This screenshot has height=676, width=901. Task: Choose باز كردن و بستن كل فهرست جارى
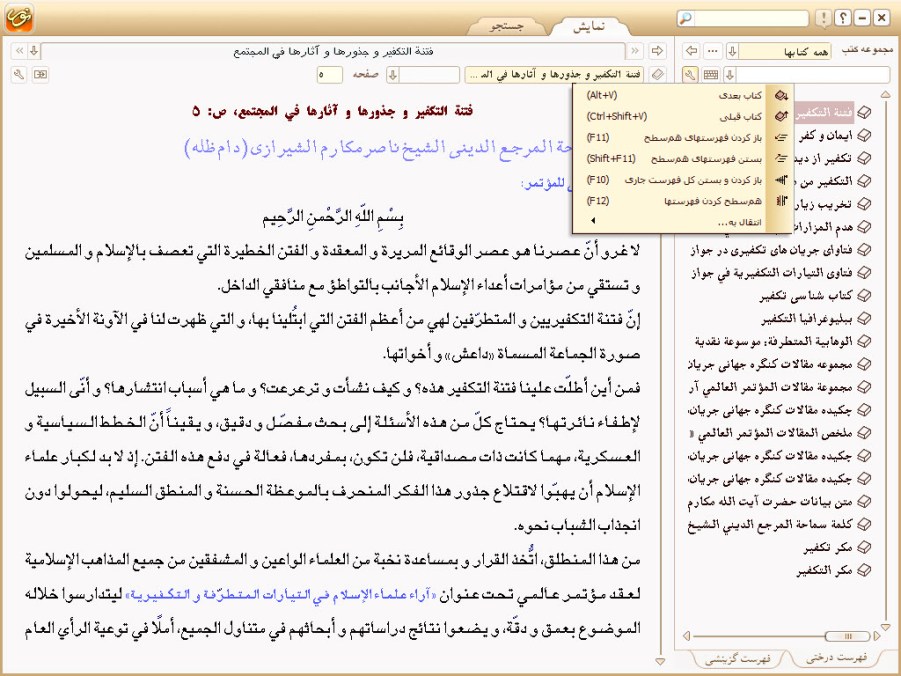(x=684, y=180)
